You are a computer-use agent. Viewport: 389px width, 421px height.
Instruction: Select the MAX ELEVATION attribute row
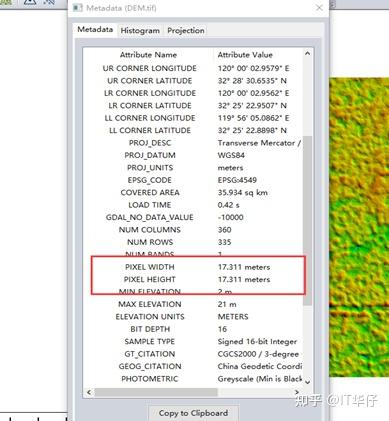tap(193, 304)
